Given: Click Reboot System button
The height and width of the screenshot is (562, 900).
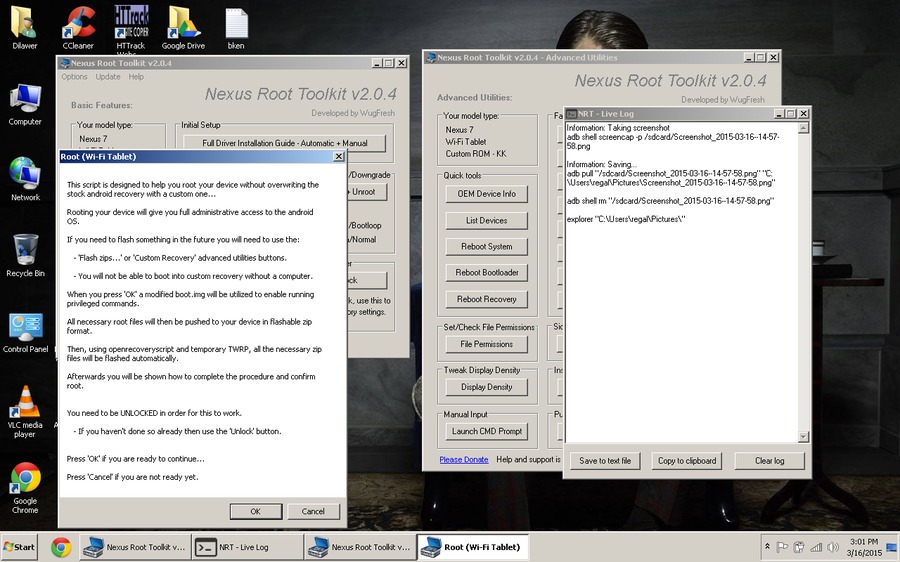Looking at the screenshot, I should [486, 246].
